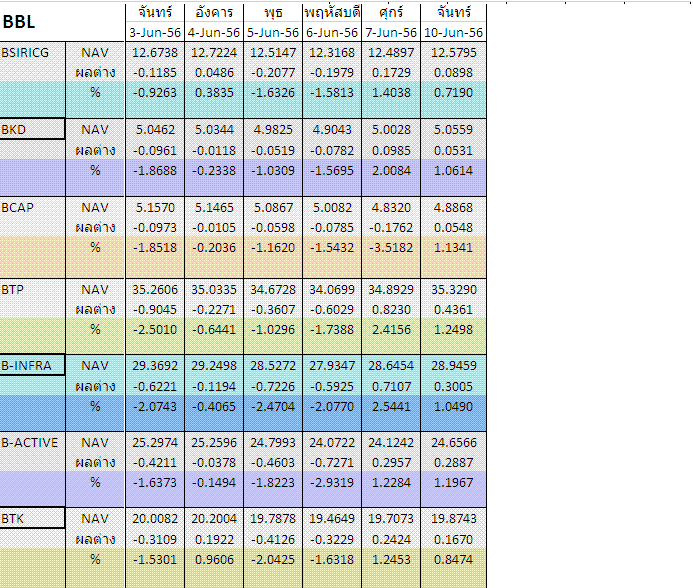Click BTK difference value 0.1922
The width and height of the screenshot is (693, 588).
coord(214,539)
